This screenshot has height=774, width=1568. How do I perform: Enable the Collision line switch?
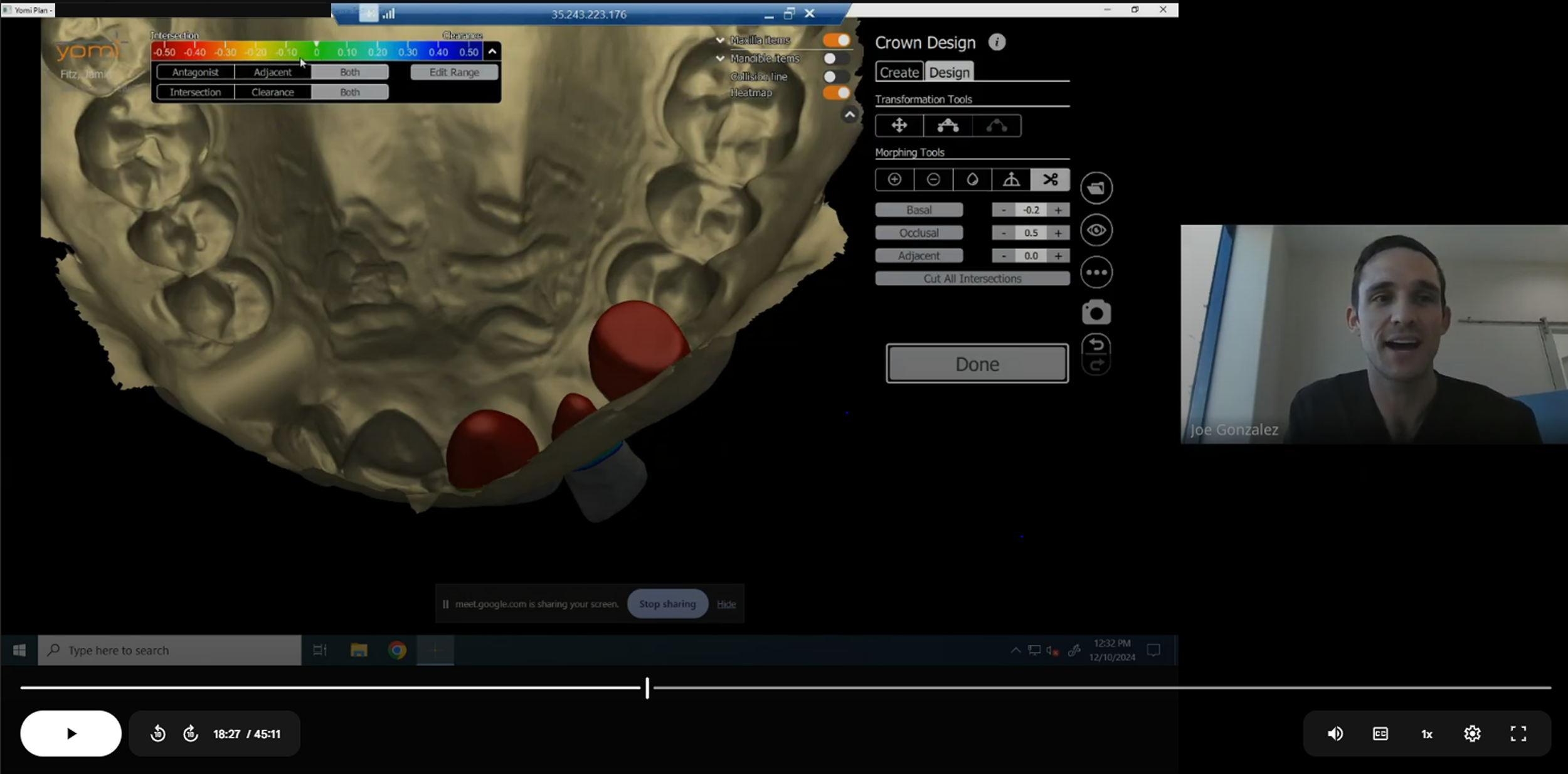(x=837, y=77)
